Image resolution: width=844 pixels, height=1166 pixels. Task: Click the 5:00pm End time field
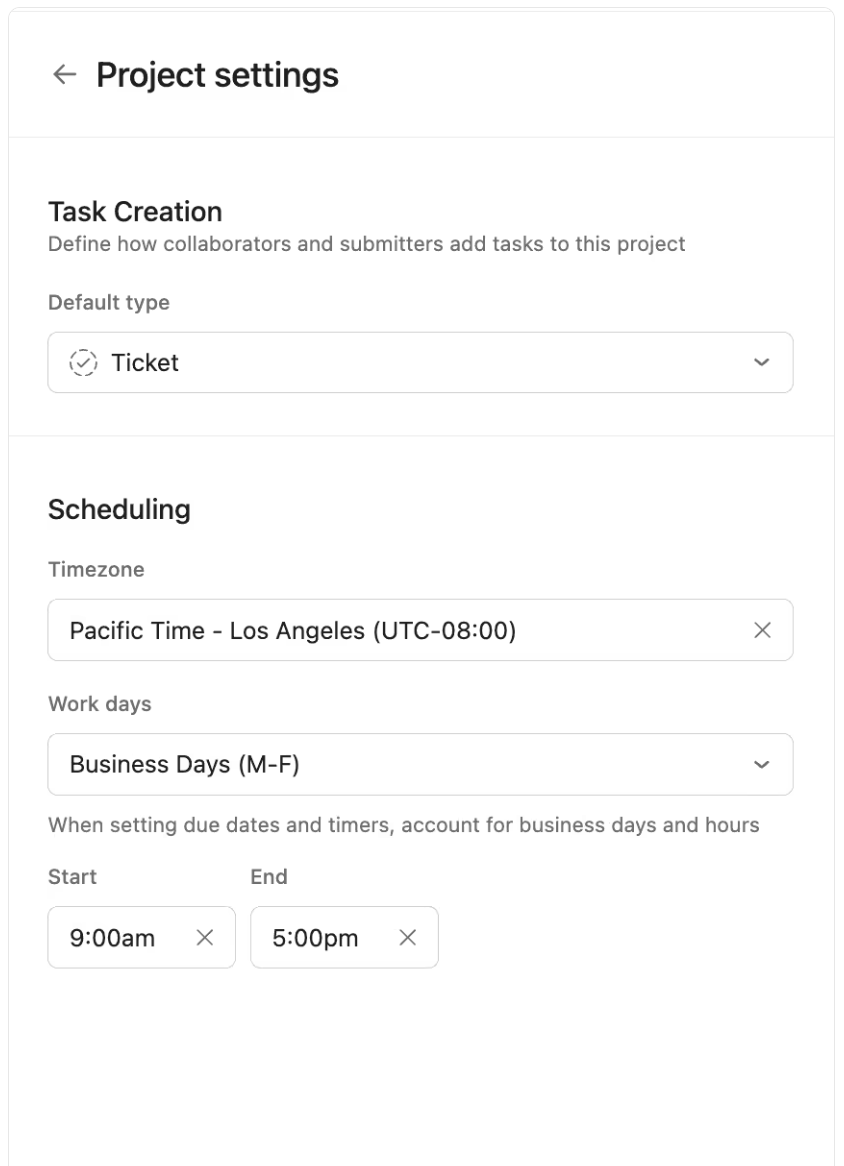[315, 938]
